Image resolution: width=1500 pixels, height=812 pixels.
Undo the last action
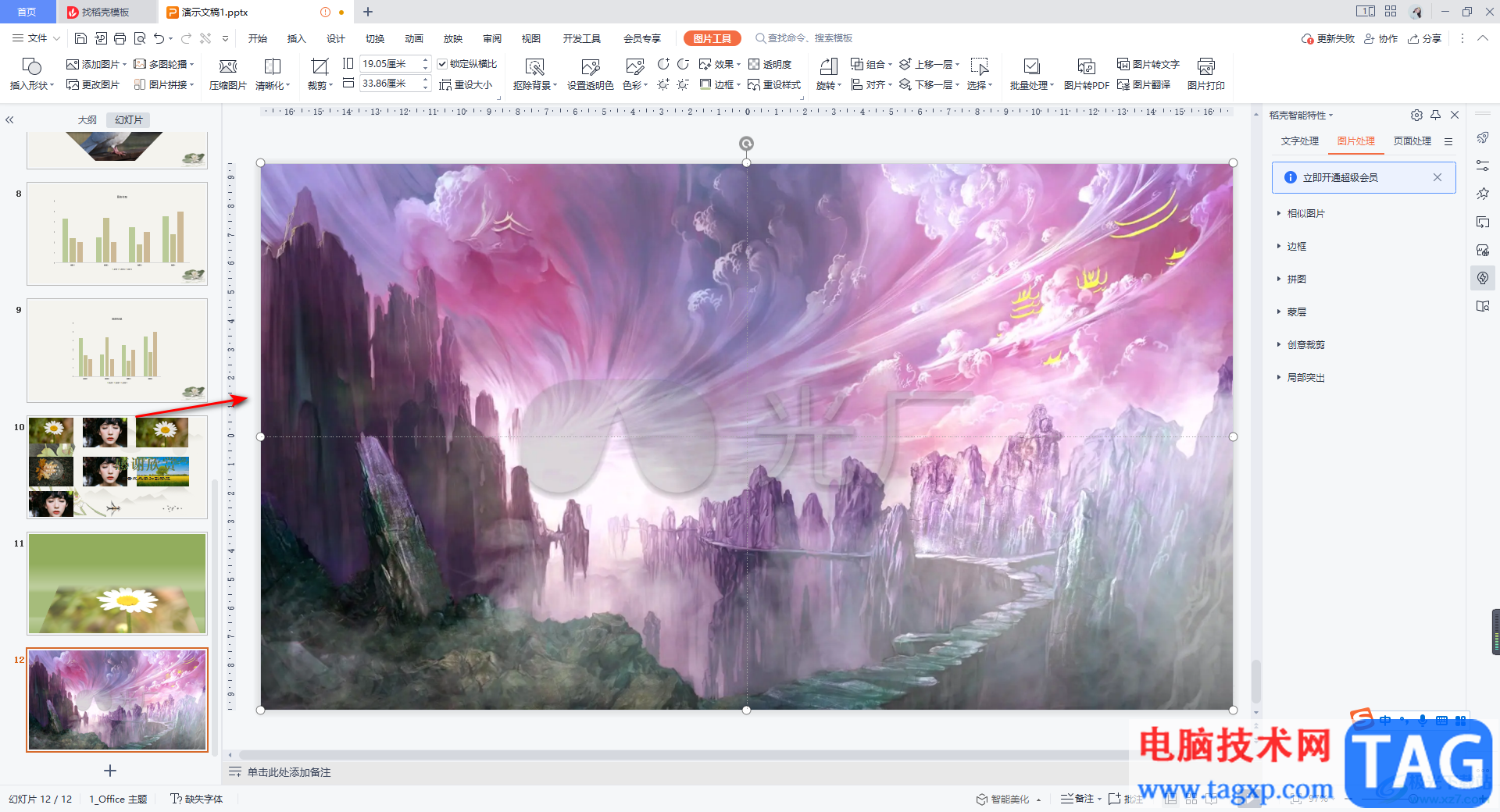coord(159,38)
